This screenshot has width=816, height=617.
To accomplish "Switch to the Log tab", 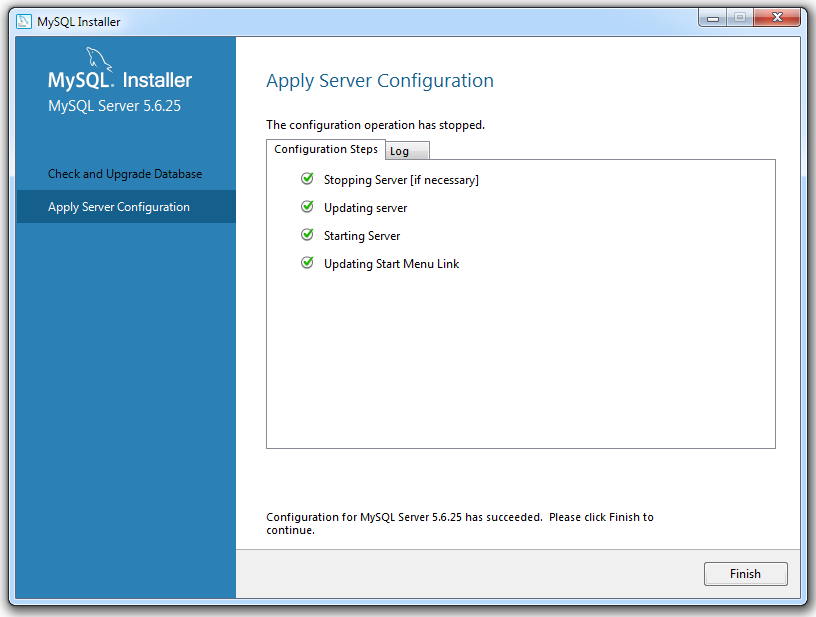I will click(407, 151).
